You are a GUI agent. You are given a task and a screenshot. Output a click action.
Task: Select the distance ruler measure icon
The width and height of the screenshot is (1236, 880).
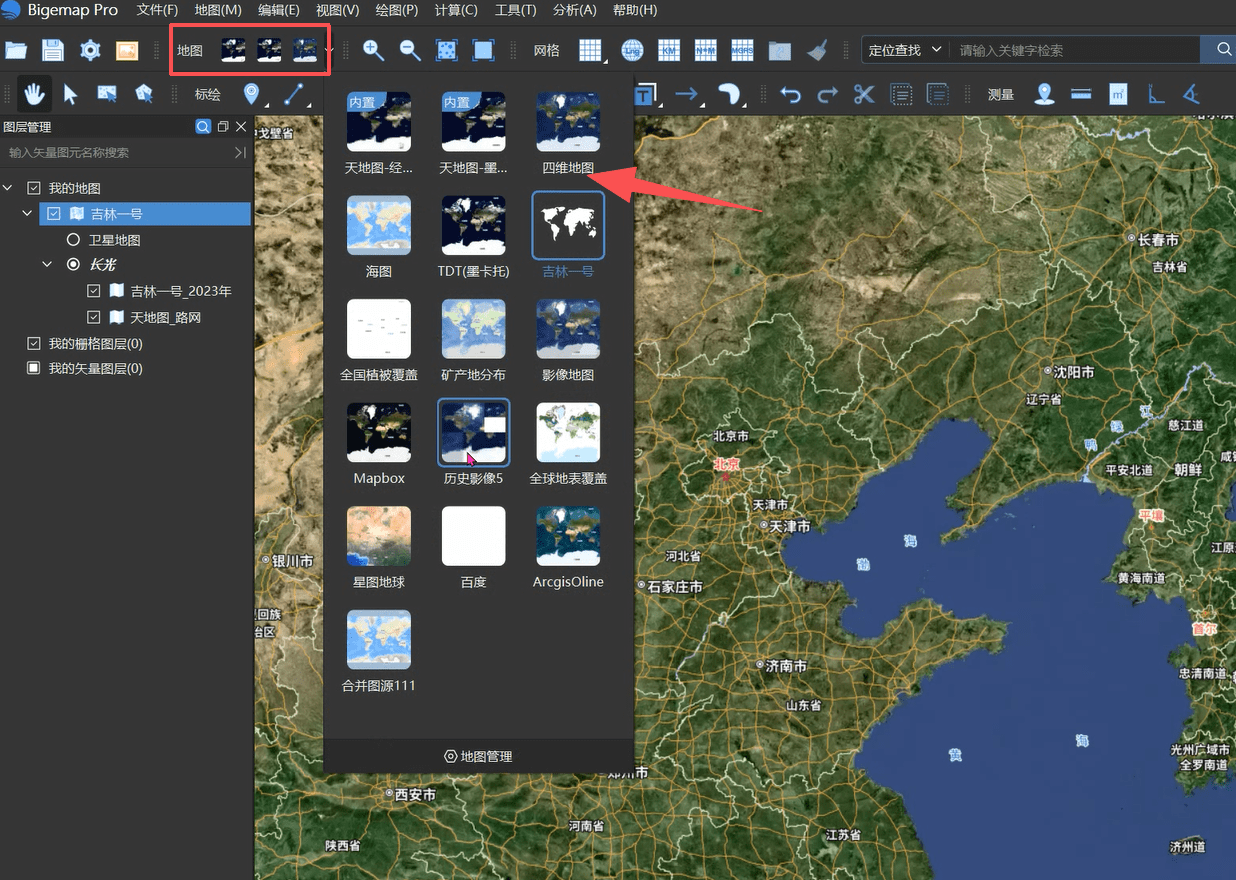(1081, 94)
